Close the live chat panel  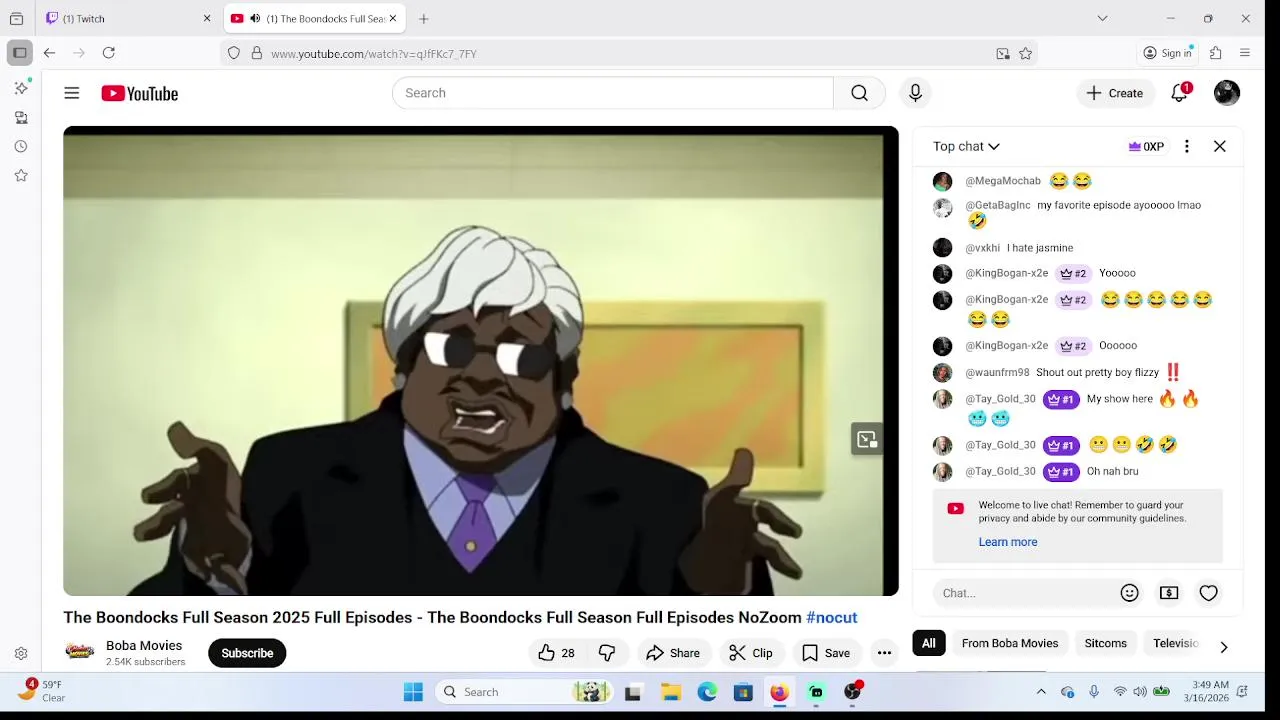click(1220, 146)
